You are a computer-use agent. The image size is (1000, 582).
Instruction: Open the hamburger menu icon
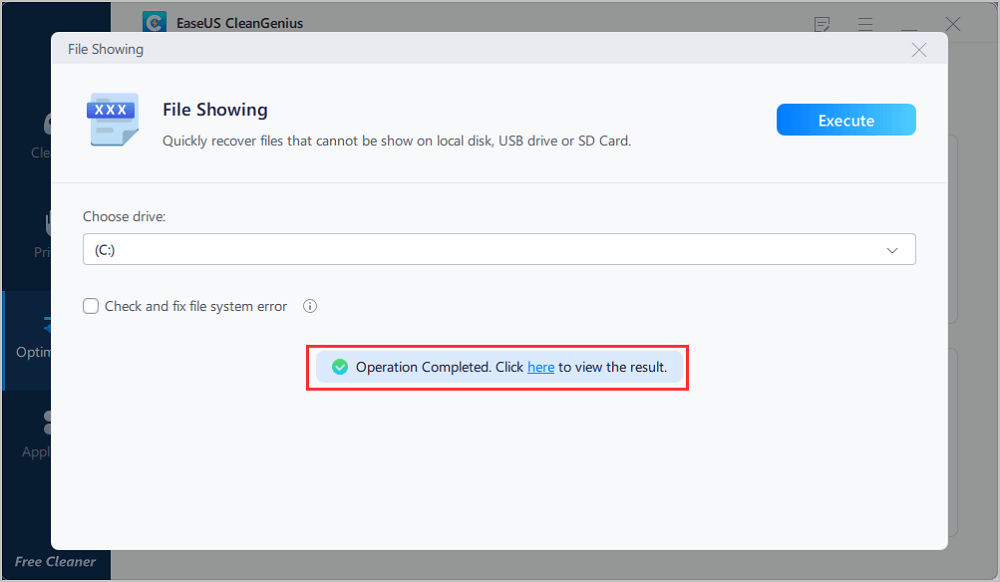(865, 24)
